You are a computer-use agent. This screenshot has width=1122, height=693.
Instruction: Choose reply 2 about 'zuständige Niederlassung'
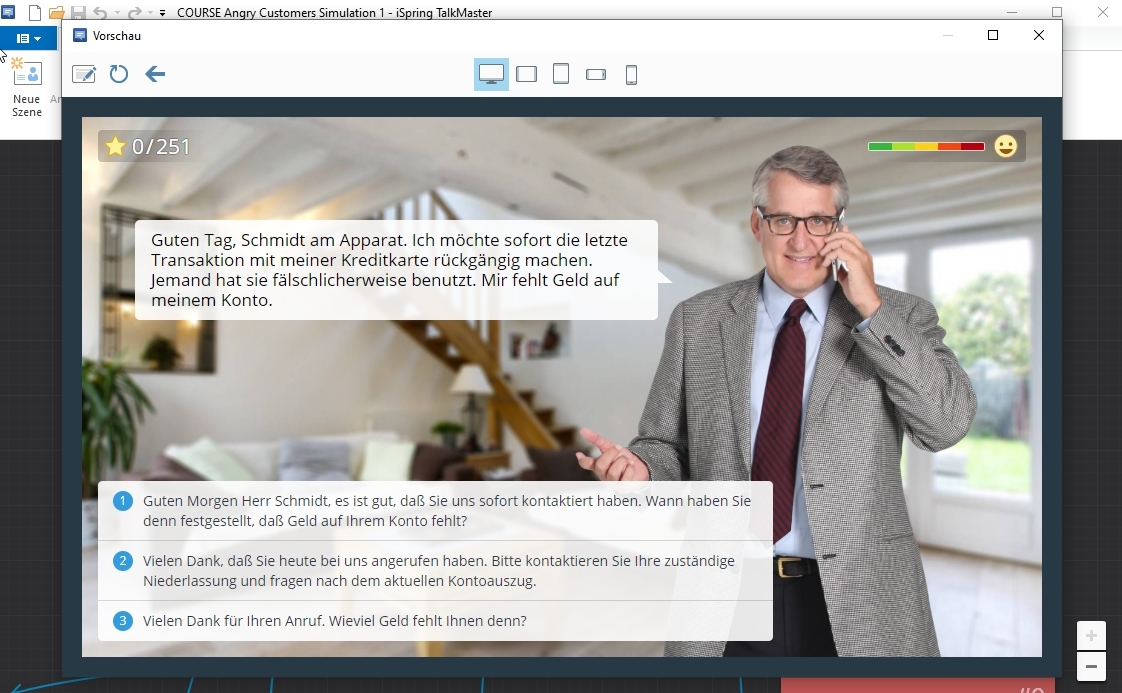click(x=435, y=571)
